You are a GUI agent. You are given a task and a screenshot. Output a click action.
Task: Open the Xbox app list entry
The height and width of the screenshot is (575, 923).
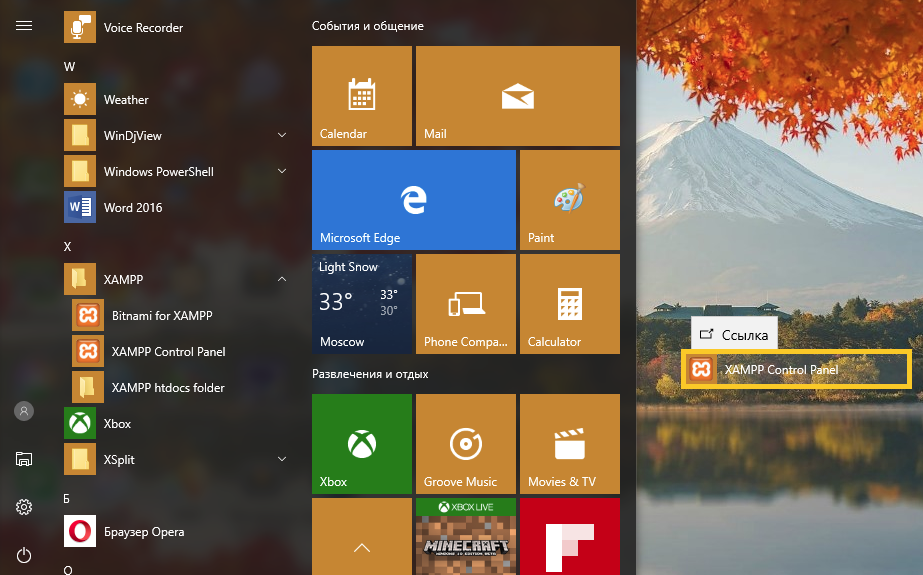pos(117,424)
